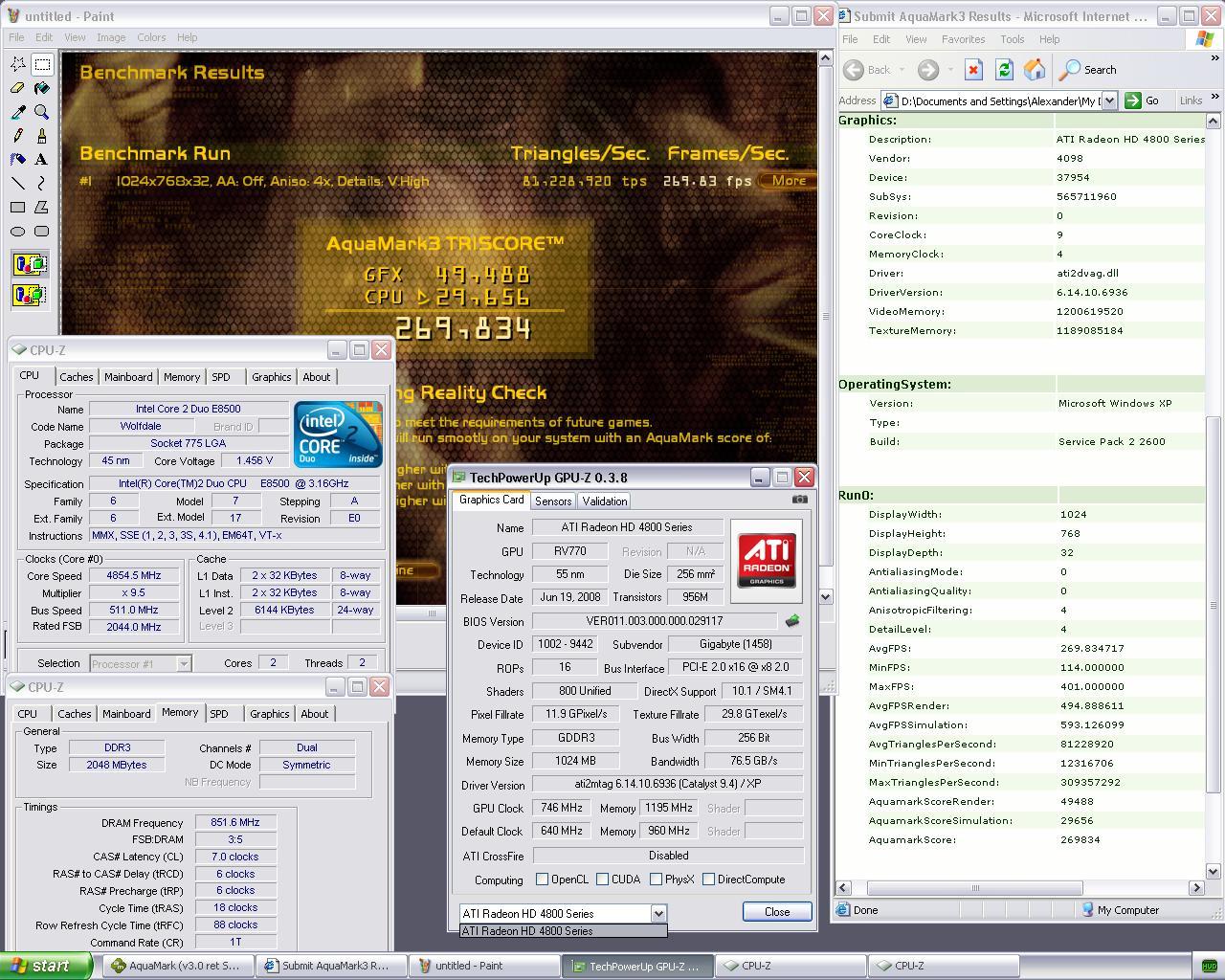Image resolution: width=1225 pixels, height=980 pixels.
Task: Select the Pick Color eyedropper tool
Action: tap(18, 112)
